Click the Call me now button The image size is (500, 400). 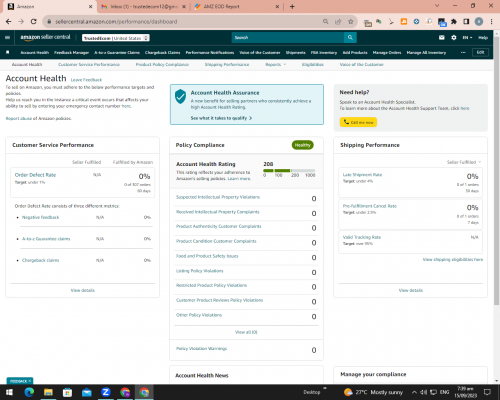358,122
